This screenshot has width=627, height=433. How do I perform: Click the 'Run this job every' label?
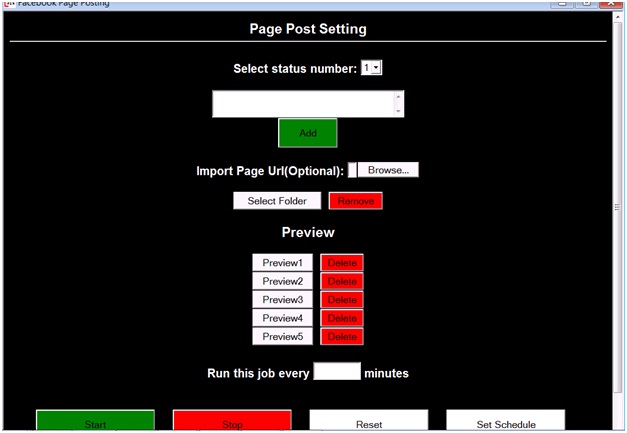click(x=258, y=373)
